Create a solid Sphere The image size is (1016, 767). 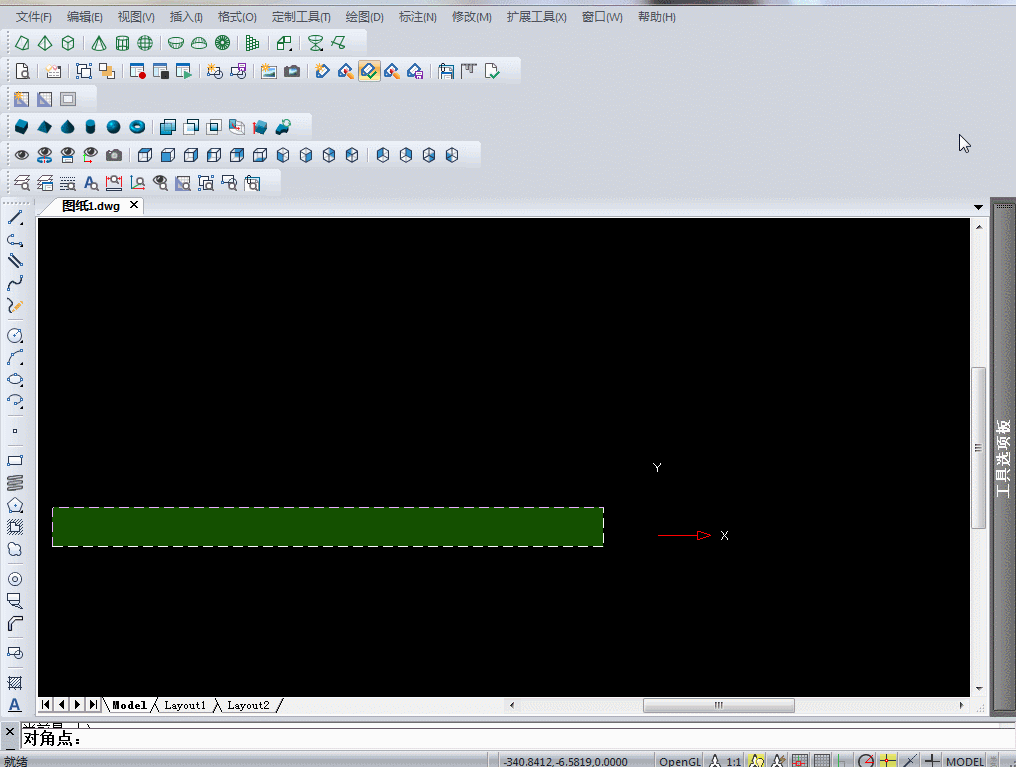point(113,127)
